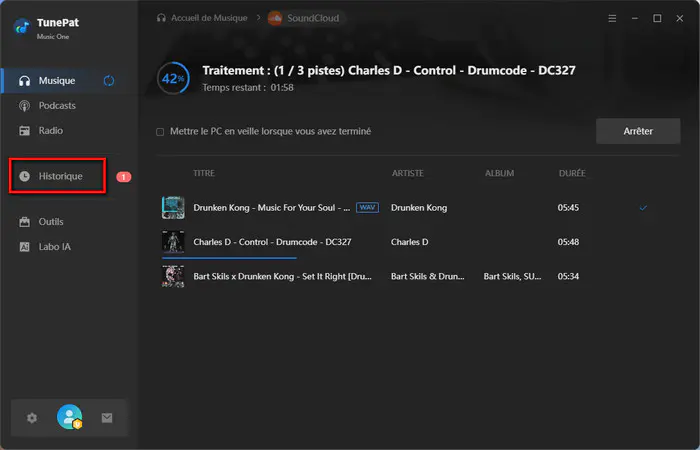
Task: Click the Charles D track cover thumbnail
Action: click(173, 242)
